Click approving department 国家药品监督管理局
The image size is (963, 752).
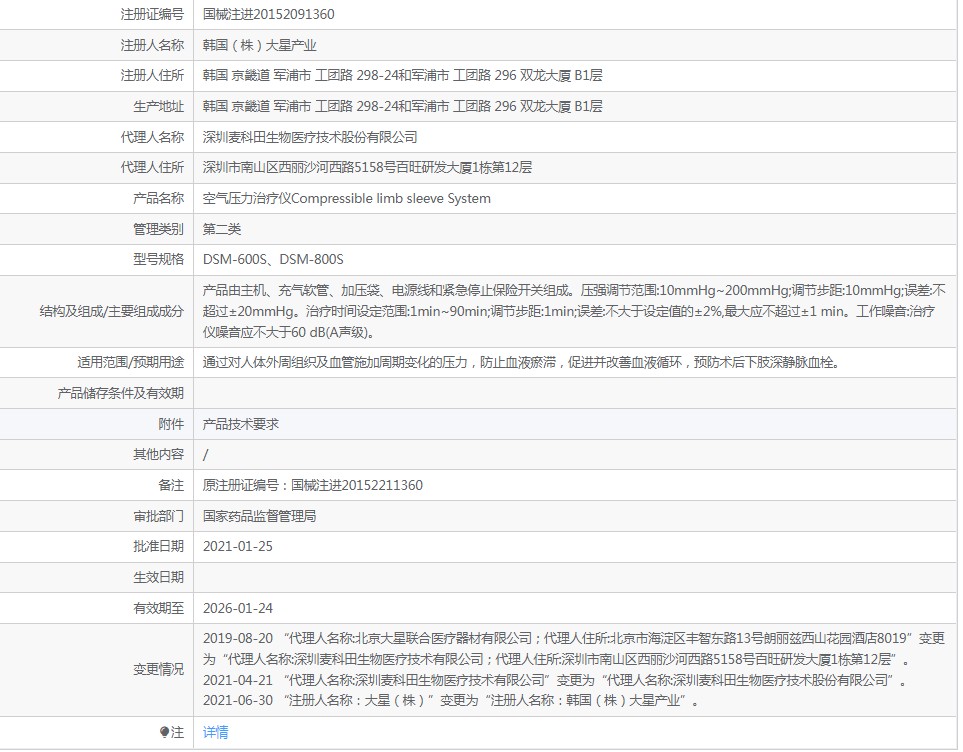(260, 516)
